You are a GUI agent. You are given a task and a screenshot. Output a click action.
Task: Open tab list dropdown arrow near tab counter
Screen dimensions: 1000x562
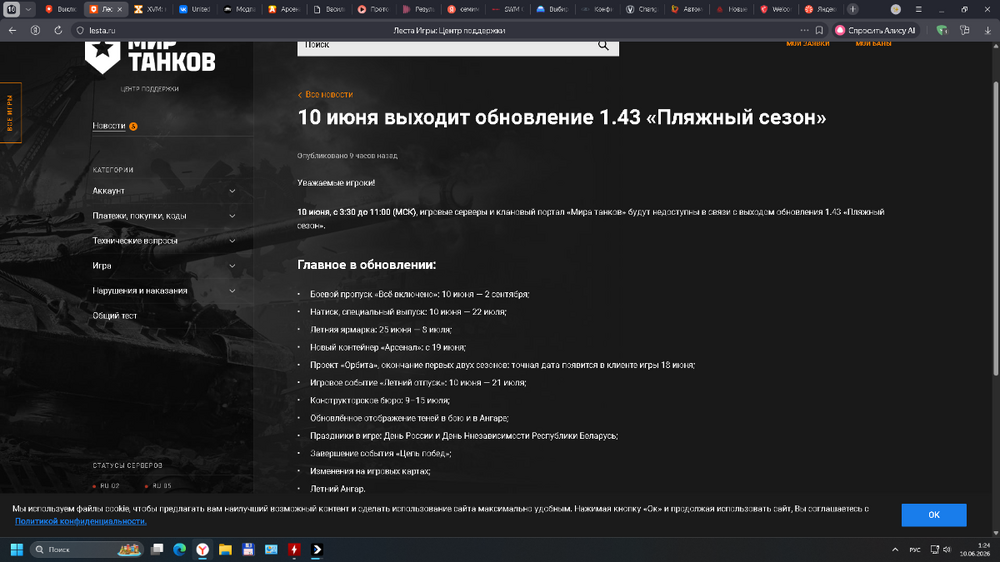click(28, 9)
